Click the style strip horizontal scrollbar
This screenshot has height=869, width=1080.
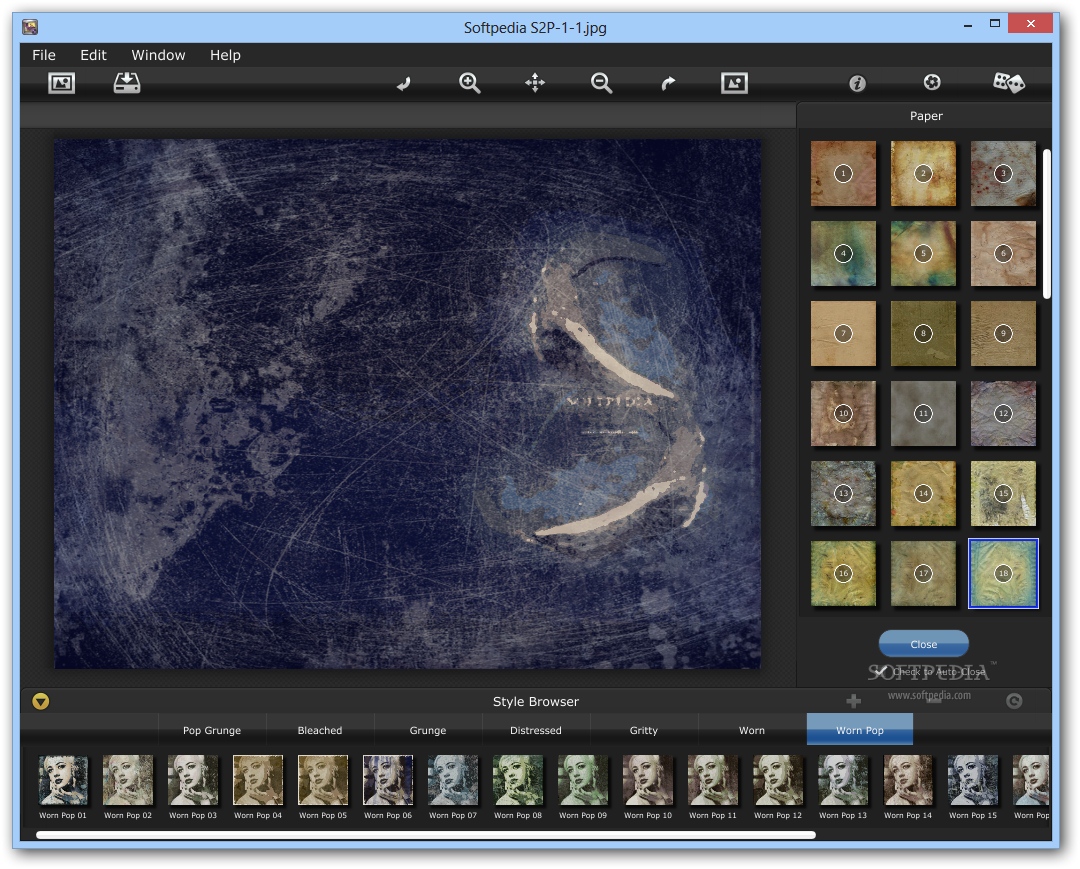[x=426, y=835]
